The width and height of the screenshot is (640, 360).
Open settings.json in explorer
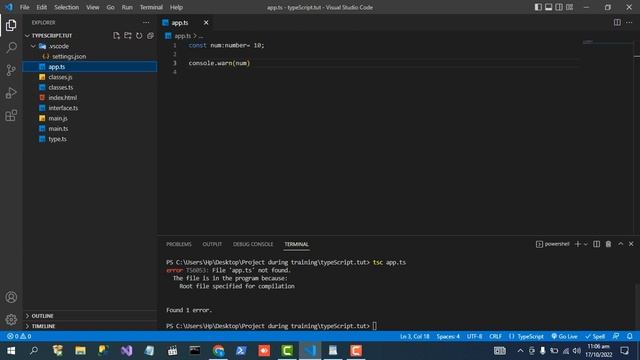click(x=89, y=56)
